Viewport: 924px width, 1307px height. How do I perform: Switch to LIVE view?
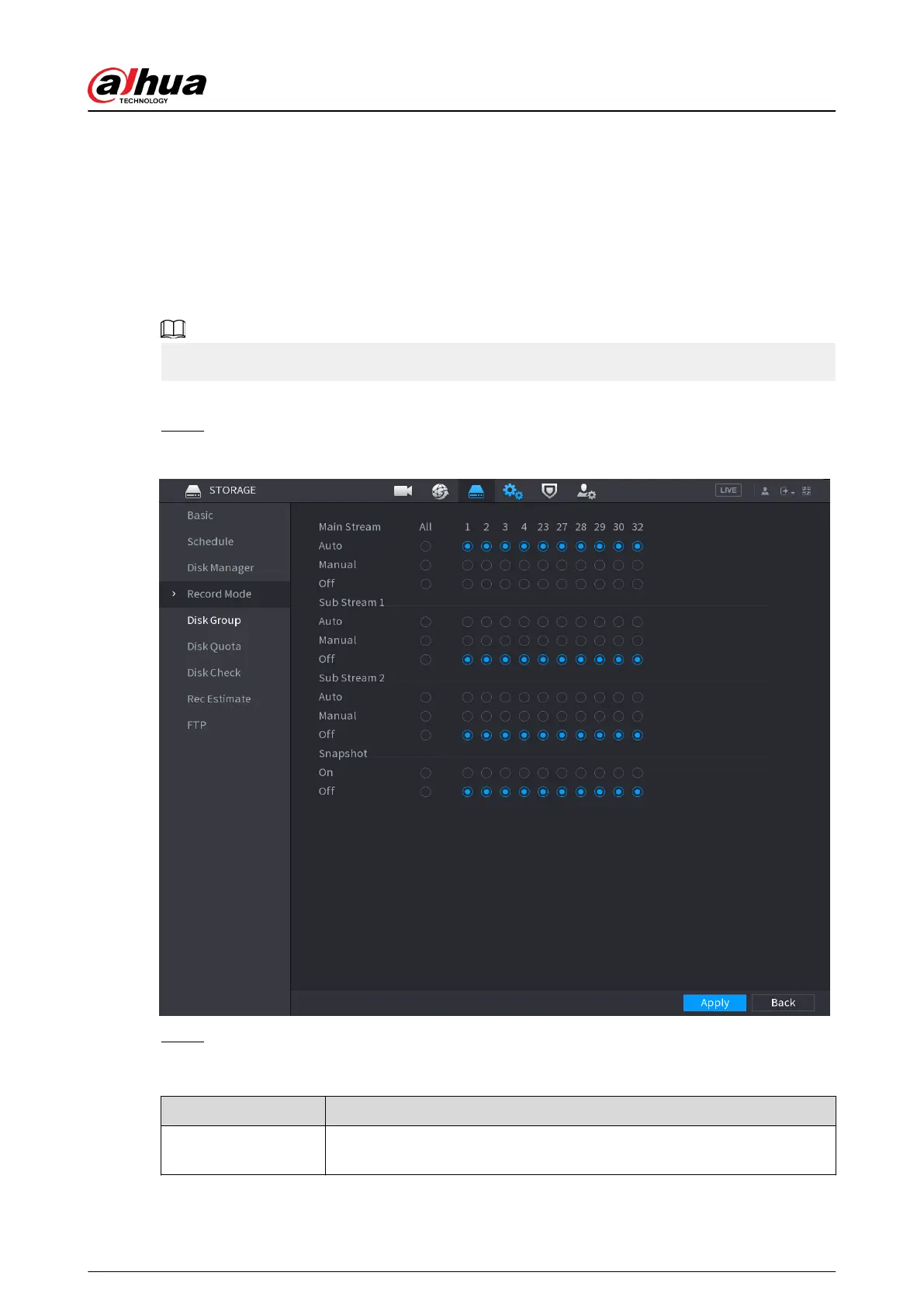728,491
